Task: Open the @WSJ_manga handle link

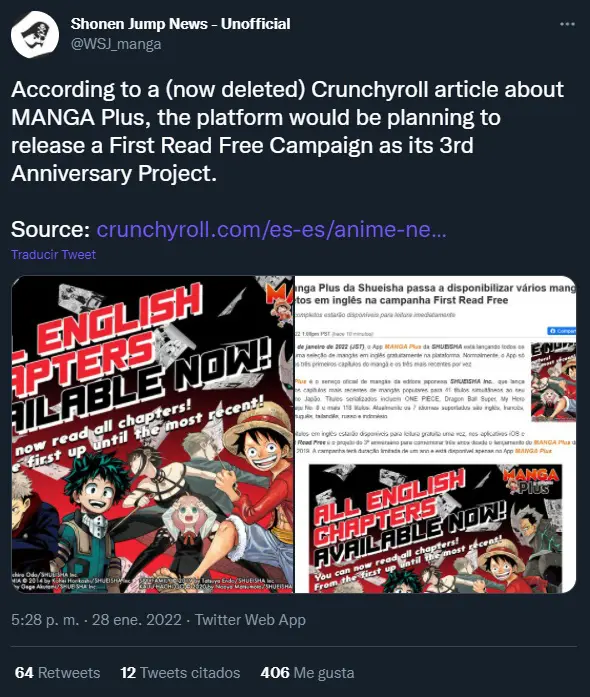Action: pyautogui.click(x=116, y=44)
